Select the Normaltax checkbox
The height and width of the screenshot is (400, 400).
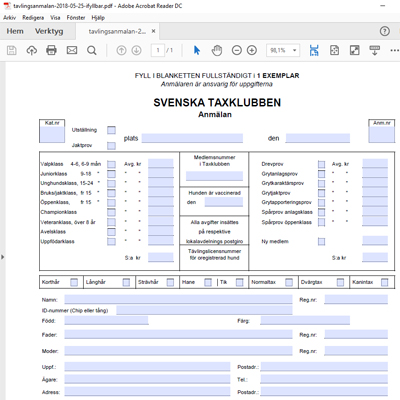pos(289,282)
